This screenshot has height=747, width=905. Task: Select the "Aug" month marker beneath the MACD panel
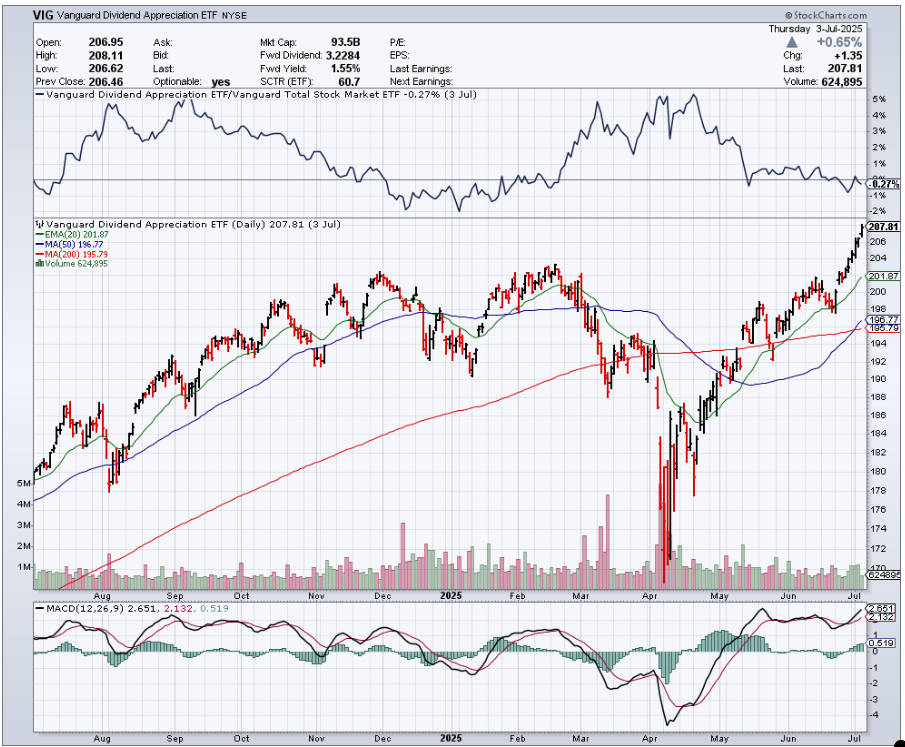click(102, 738)
